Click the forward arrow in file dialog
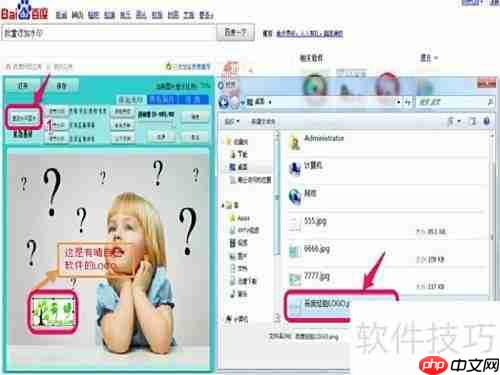500x375 pixels. [x=235, y=102]
